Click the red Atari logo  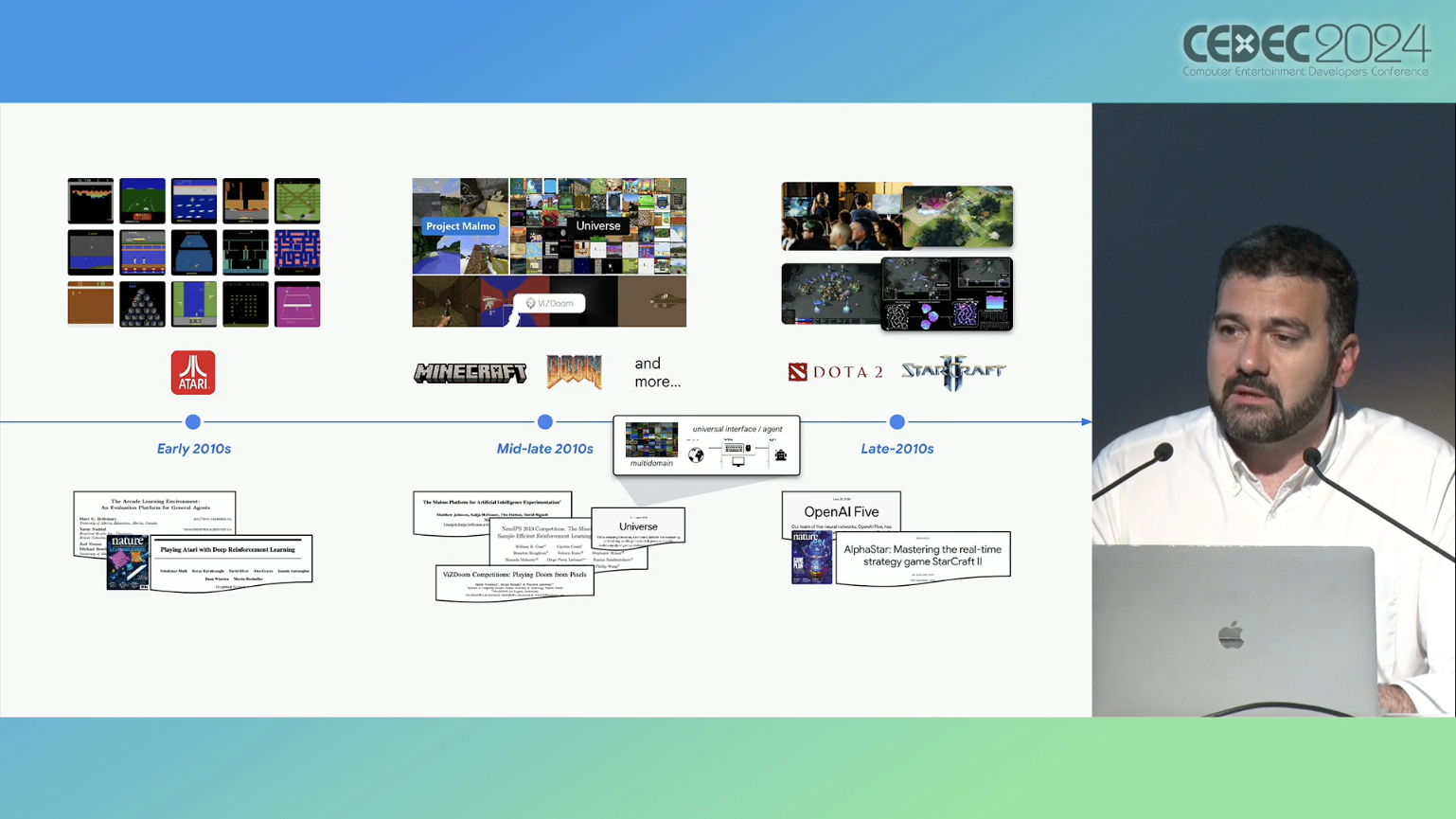click(x=193, y=372)
